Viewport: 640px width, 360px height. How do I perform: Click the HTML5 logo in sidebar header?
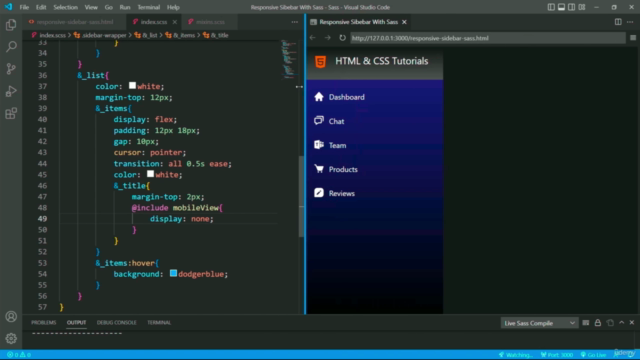(x=320, y=62)
